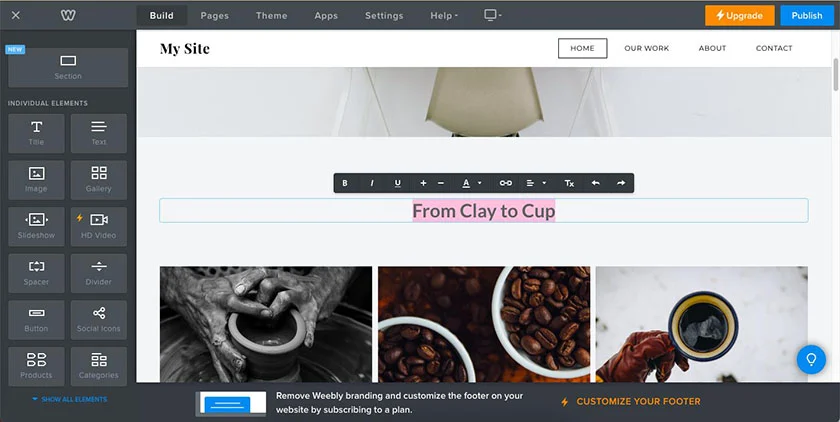Go to ABOUT in site navigation
The image size is (840, 422).
pyautogui.click(x=712, y=48)
